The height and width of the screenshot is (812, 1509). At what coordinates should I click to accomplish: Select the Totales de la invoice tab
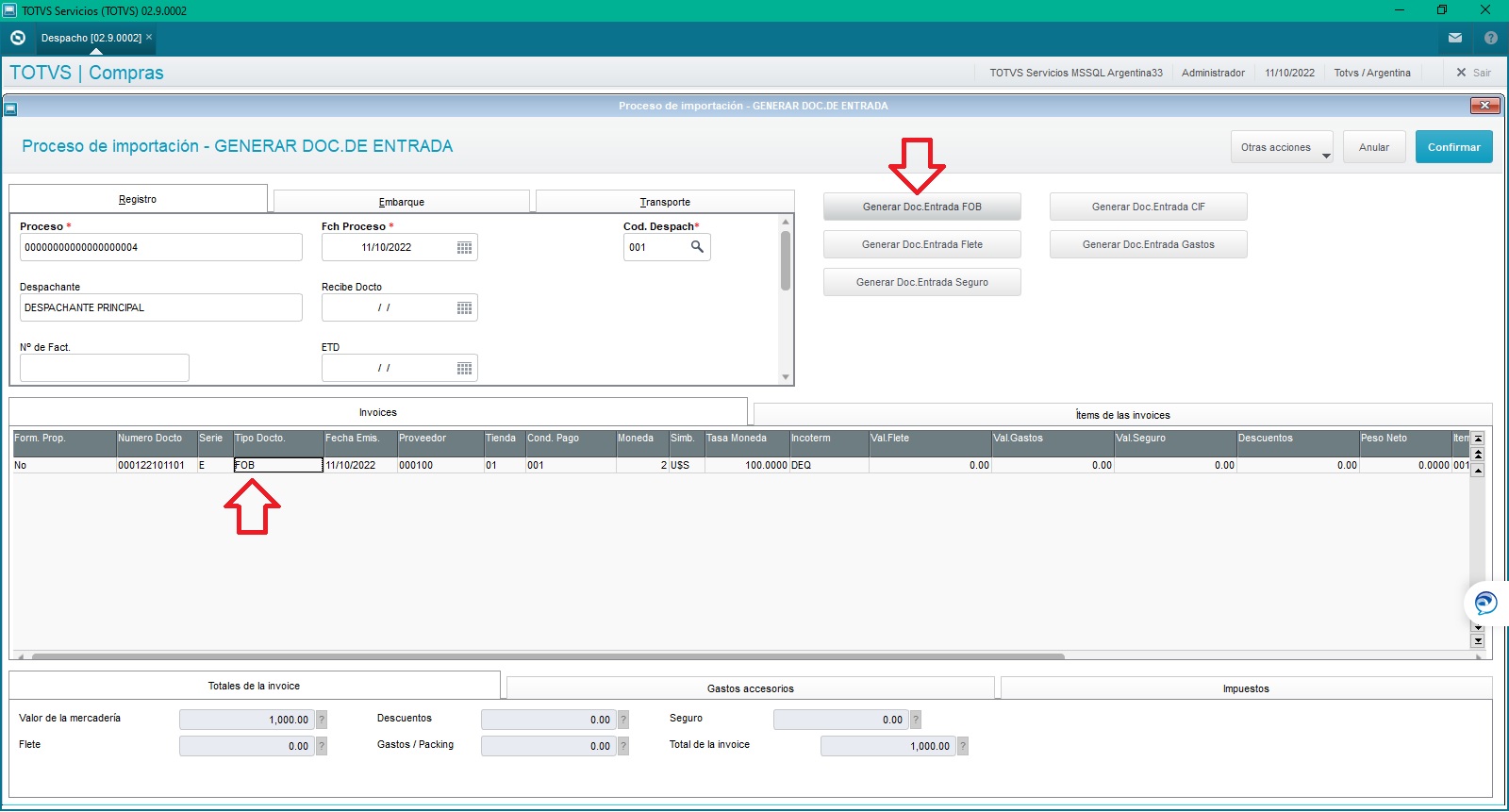click(254, 686)
